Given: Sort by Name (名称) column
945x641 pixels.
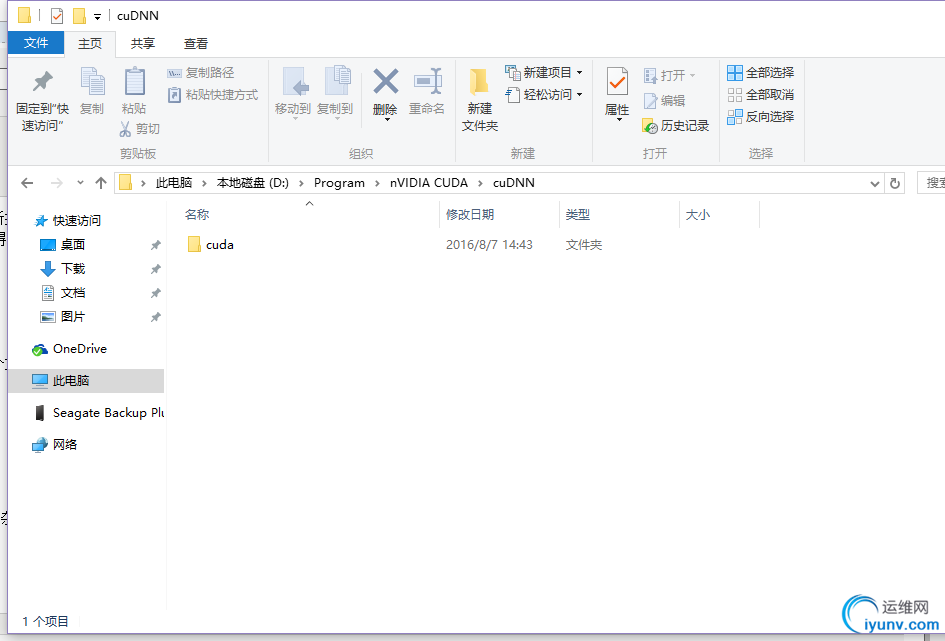Looking at the screenshot, I should tap(196, 214).
